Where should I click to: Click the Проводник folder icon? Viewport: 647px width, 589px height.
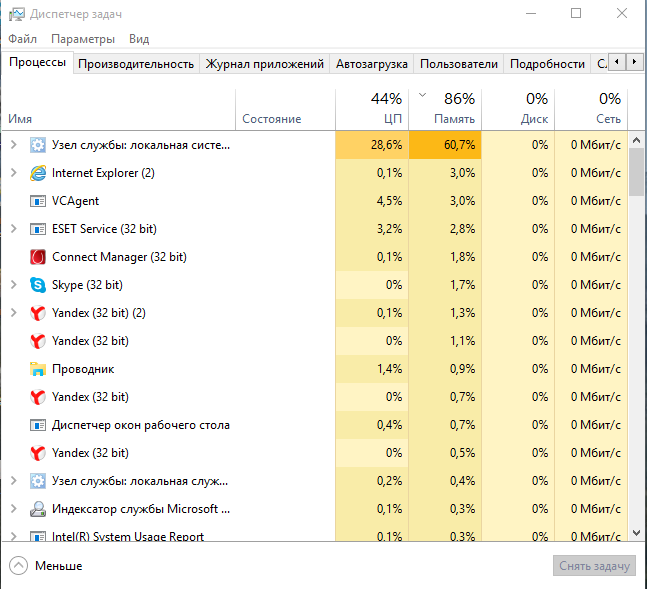(38, 369)
